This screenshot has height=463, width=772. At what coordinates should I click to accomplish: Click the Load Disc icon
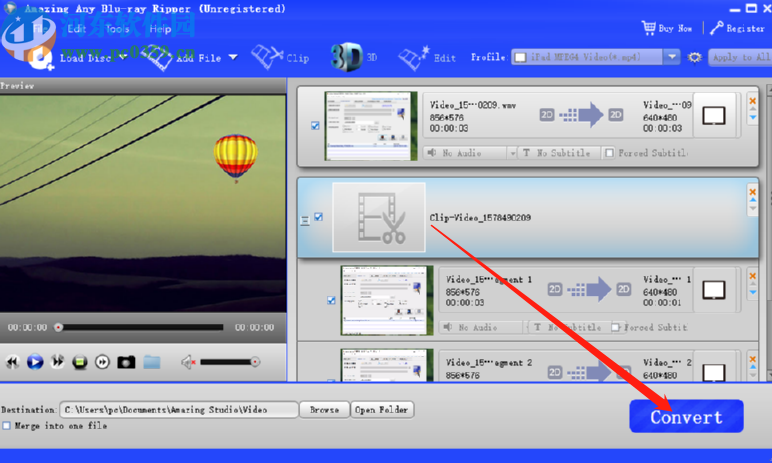[39, 58]
